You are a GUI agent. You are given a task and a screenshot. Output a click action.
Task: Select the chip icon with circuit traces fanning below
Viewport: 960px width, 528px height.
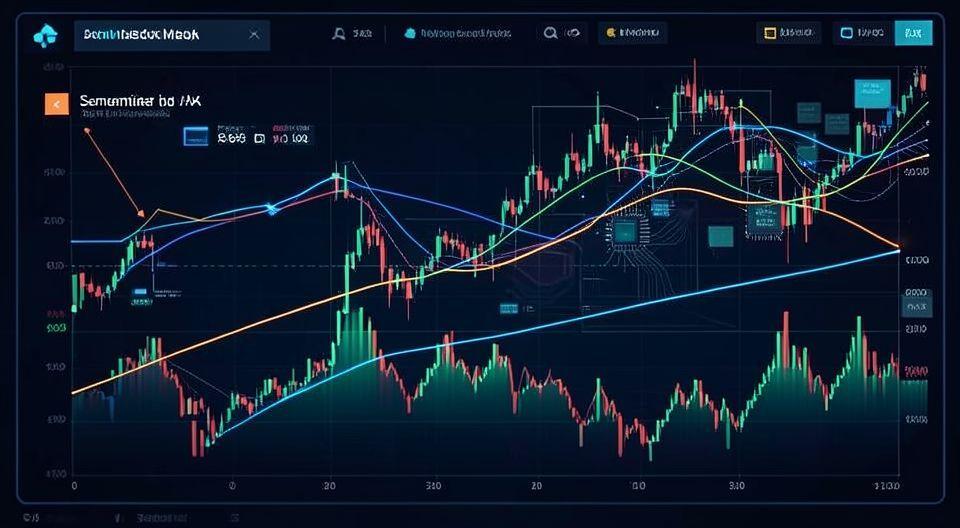click(x=625, y=232)
